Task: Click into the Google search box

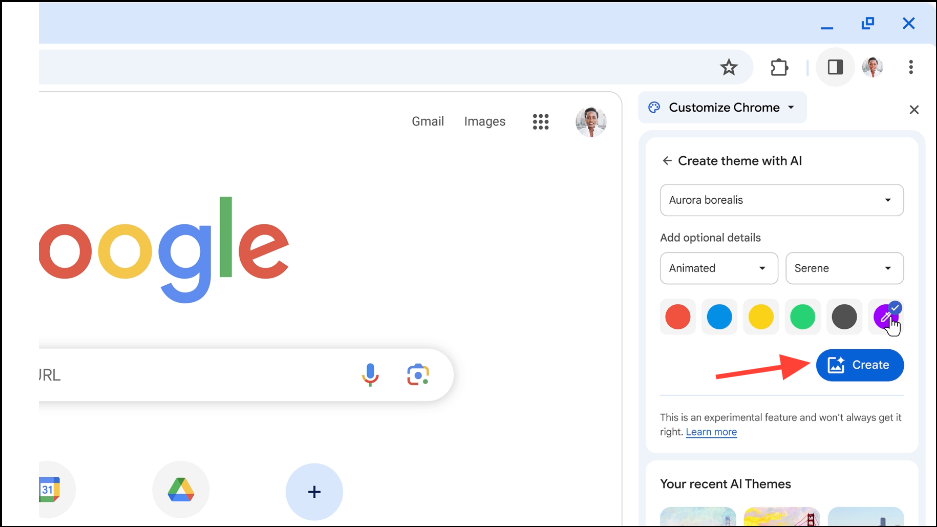Action: tap(246, 375)
